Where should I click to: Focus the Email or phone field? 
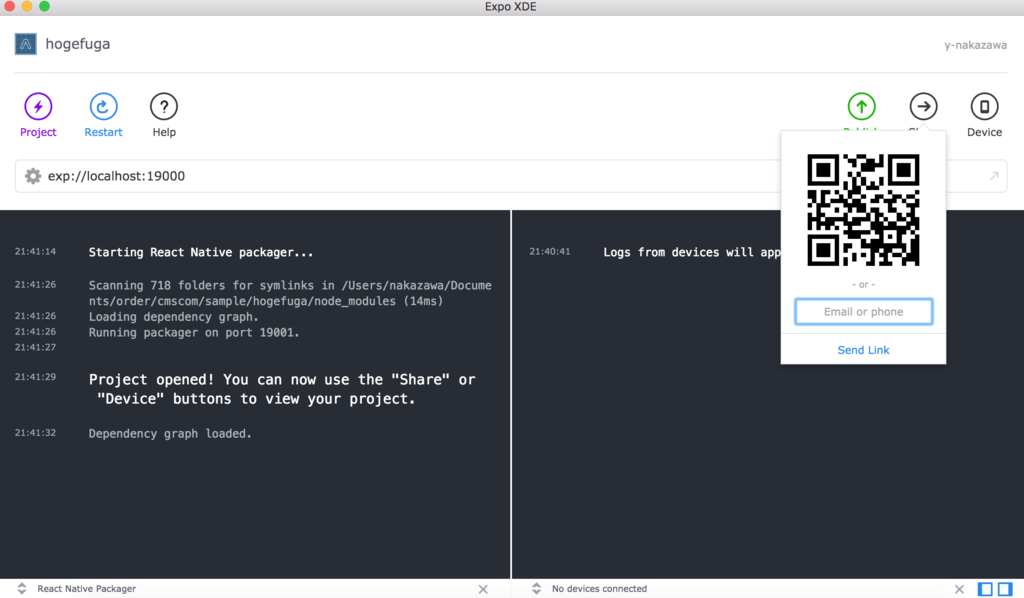pos(863,311)
